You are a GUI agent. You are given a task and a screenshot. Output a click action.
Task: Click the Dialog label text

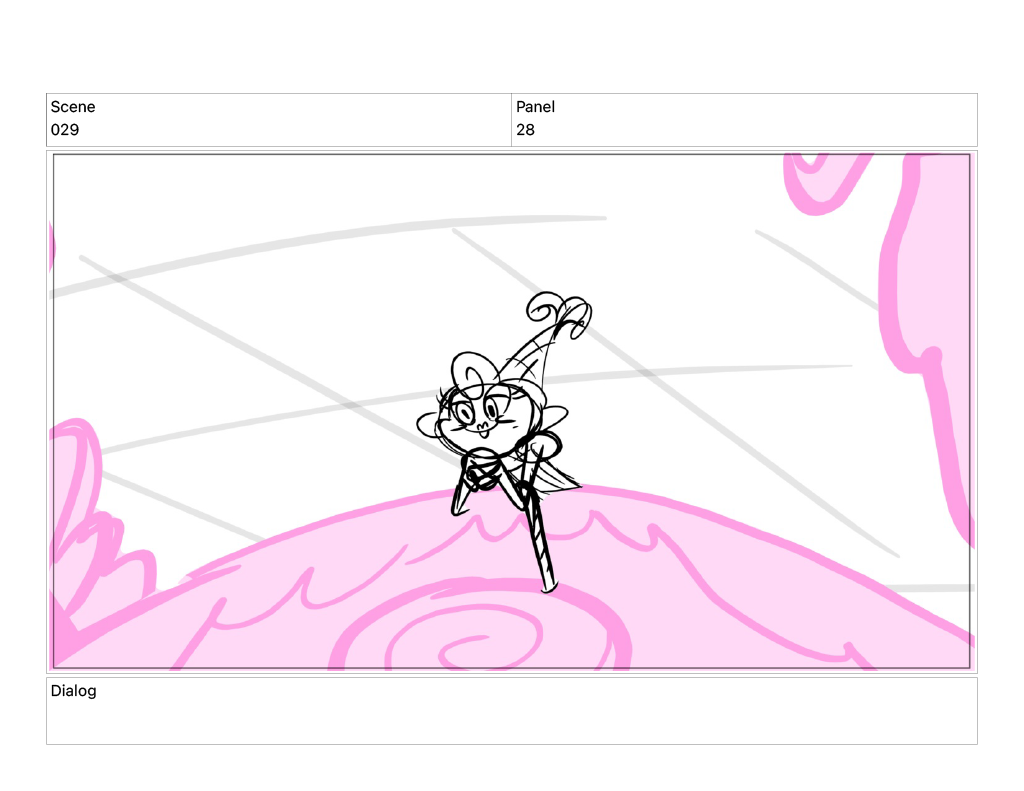coord(73,691)
